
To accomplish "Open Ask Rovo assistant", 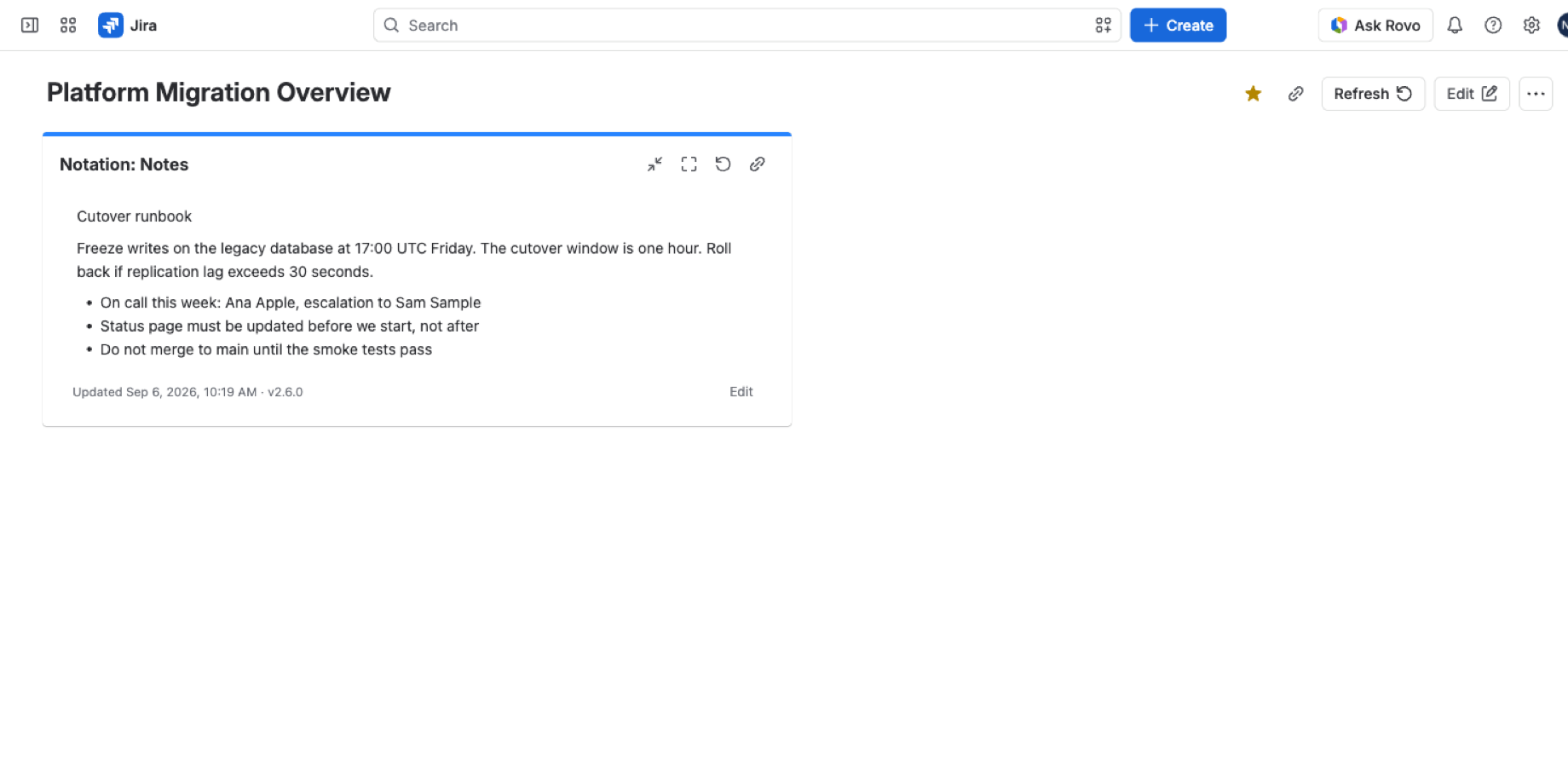I will (1375, 26).
